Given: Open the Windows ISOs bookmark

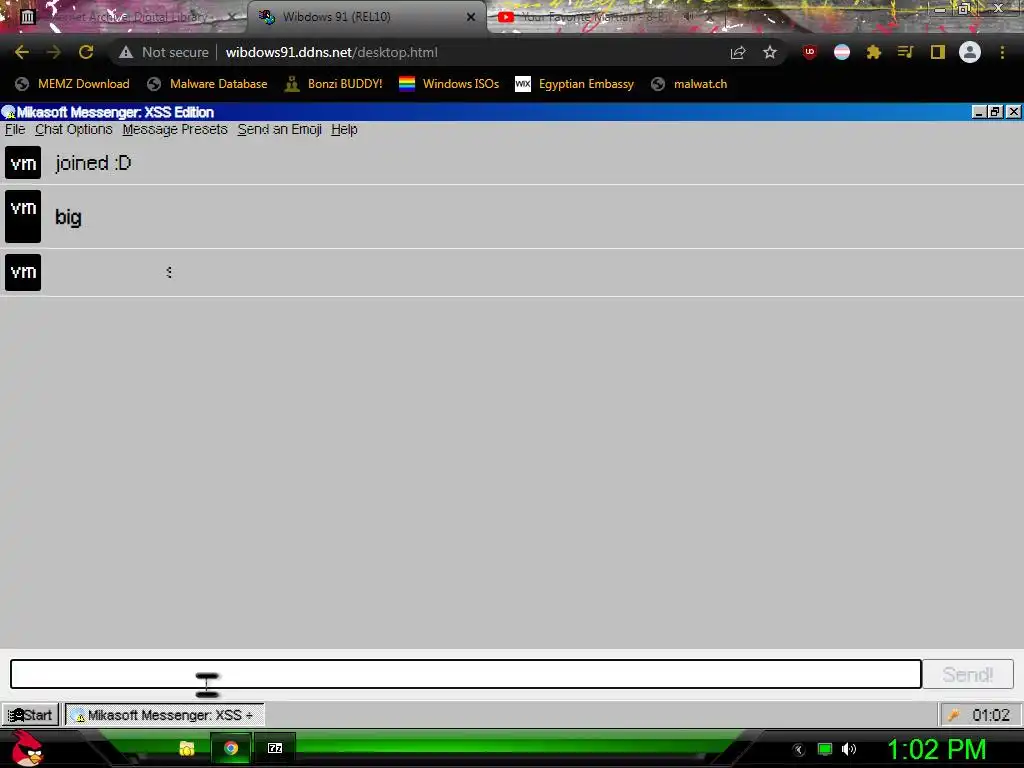Looking at the screenshot, I should 449,84.
